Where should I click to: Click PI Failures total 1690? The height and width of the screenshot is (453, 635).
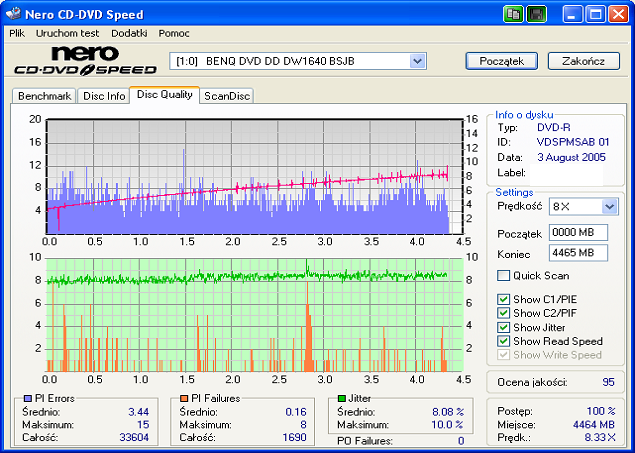(294, 438)
